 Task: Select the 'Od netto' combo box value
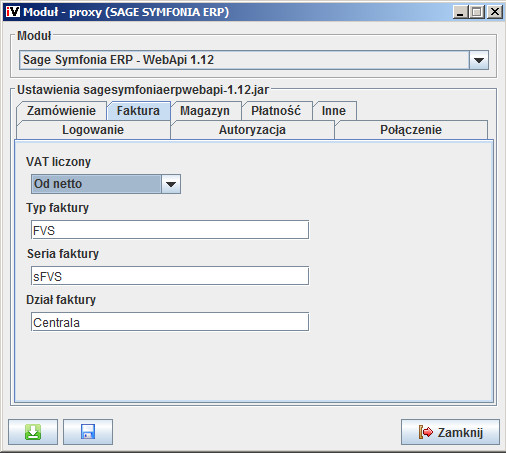point(96,184)
